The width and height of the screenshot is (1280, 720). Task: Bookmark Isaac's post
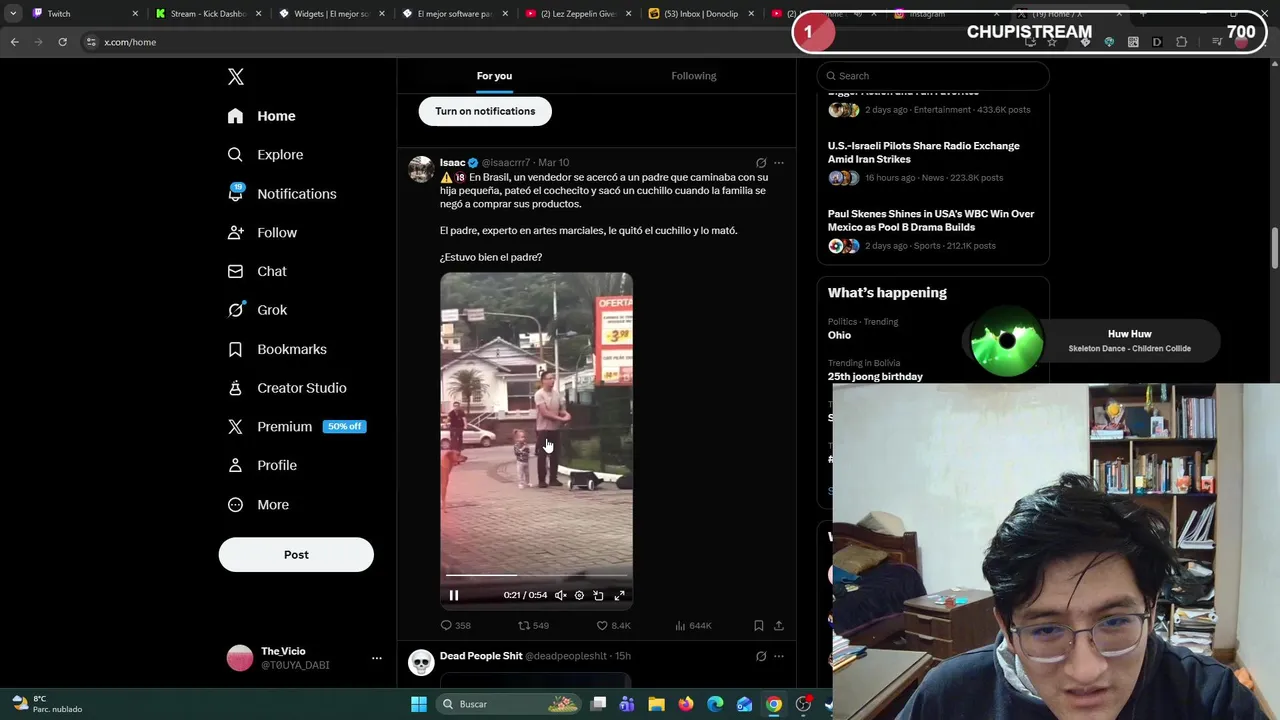pos(759,626)
